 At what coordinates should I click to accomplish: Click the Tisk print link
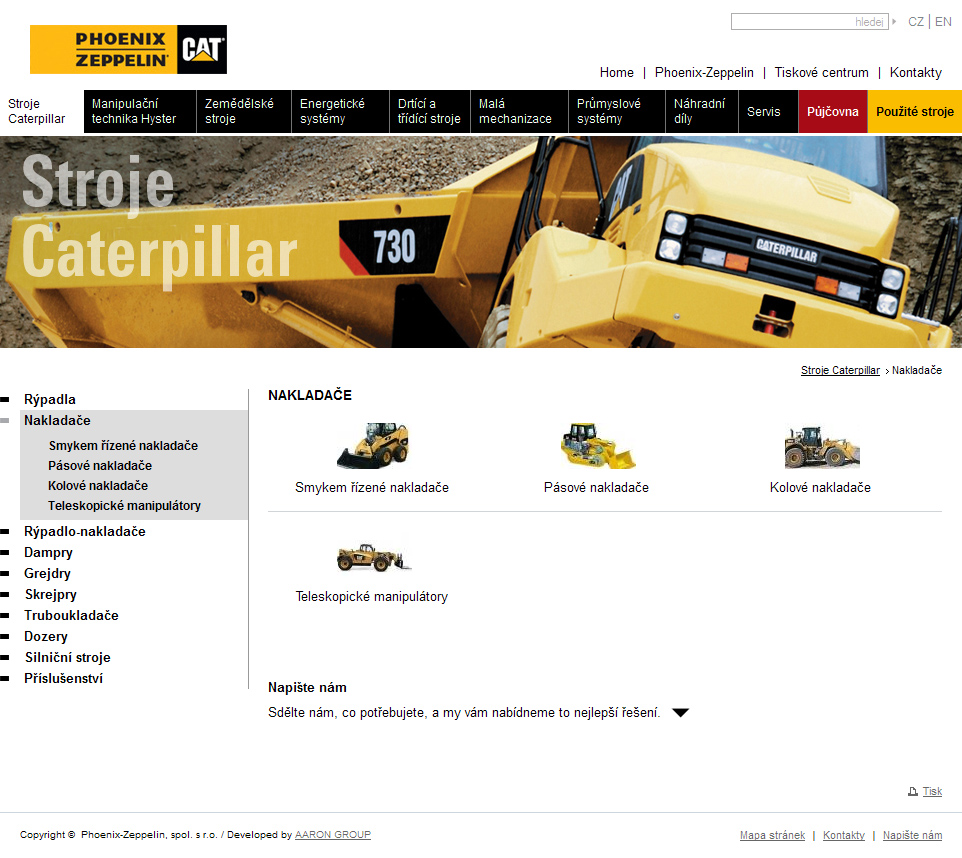(x=933, y=792)
